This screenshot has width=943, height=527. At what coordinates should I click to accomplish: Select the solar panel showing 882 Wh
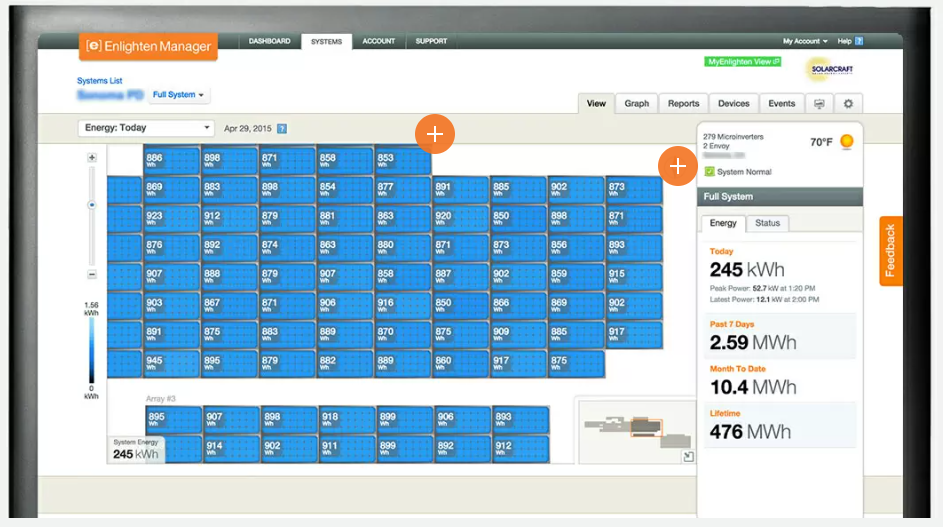345,363
